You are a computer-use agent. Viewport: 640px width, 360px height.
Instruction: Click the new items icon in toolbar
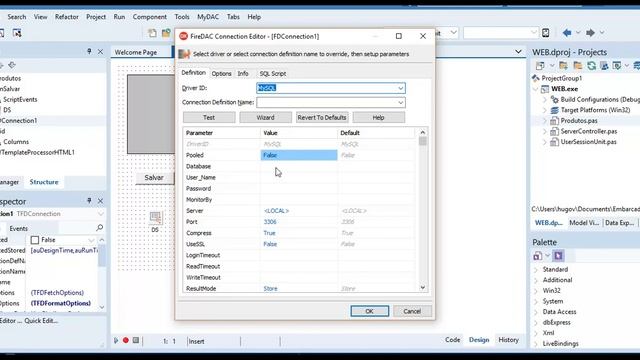152,33
